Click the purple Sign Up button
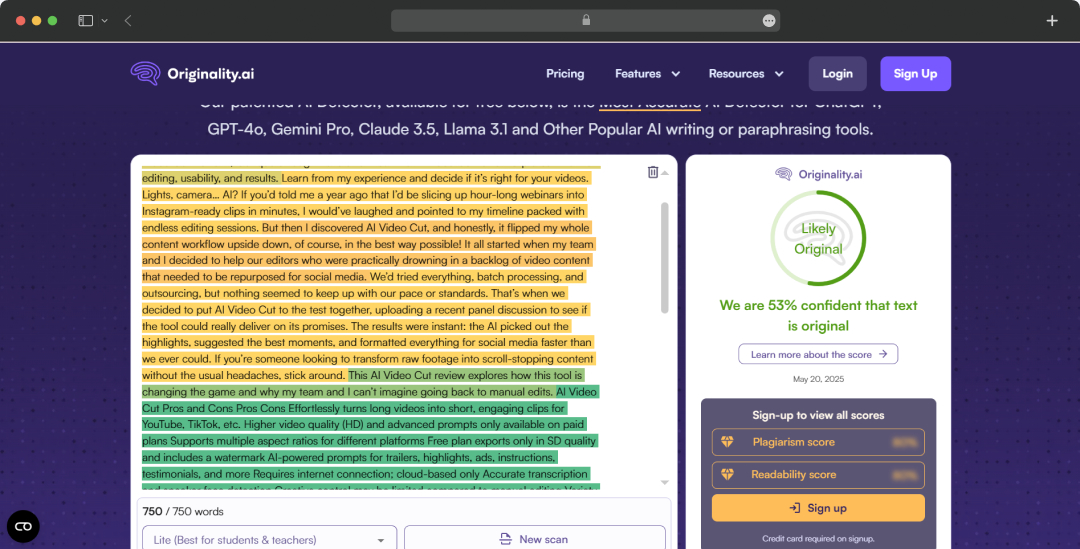1080x549 pixels. click(915, 74)
